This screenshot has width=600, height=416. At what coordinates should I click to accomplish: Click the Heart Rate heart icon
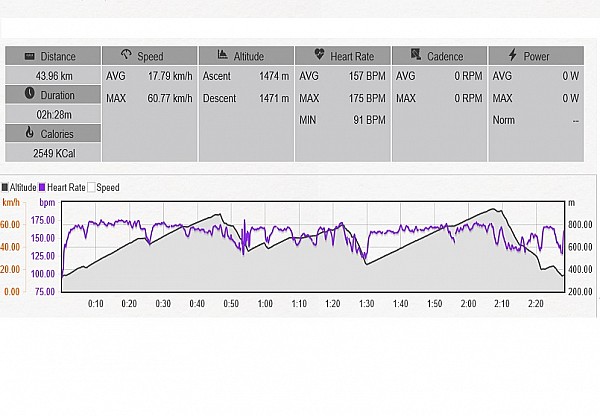click(x=319, y=56)
